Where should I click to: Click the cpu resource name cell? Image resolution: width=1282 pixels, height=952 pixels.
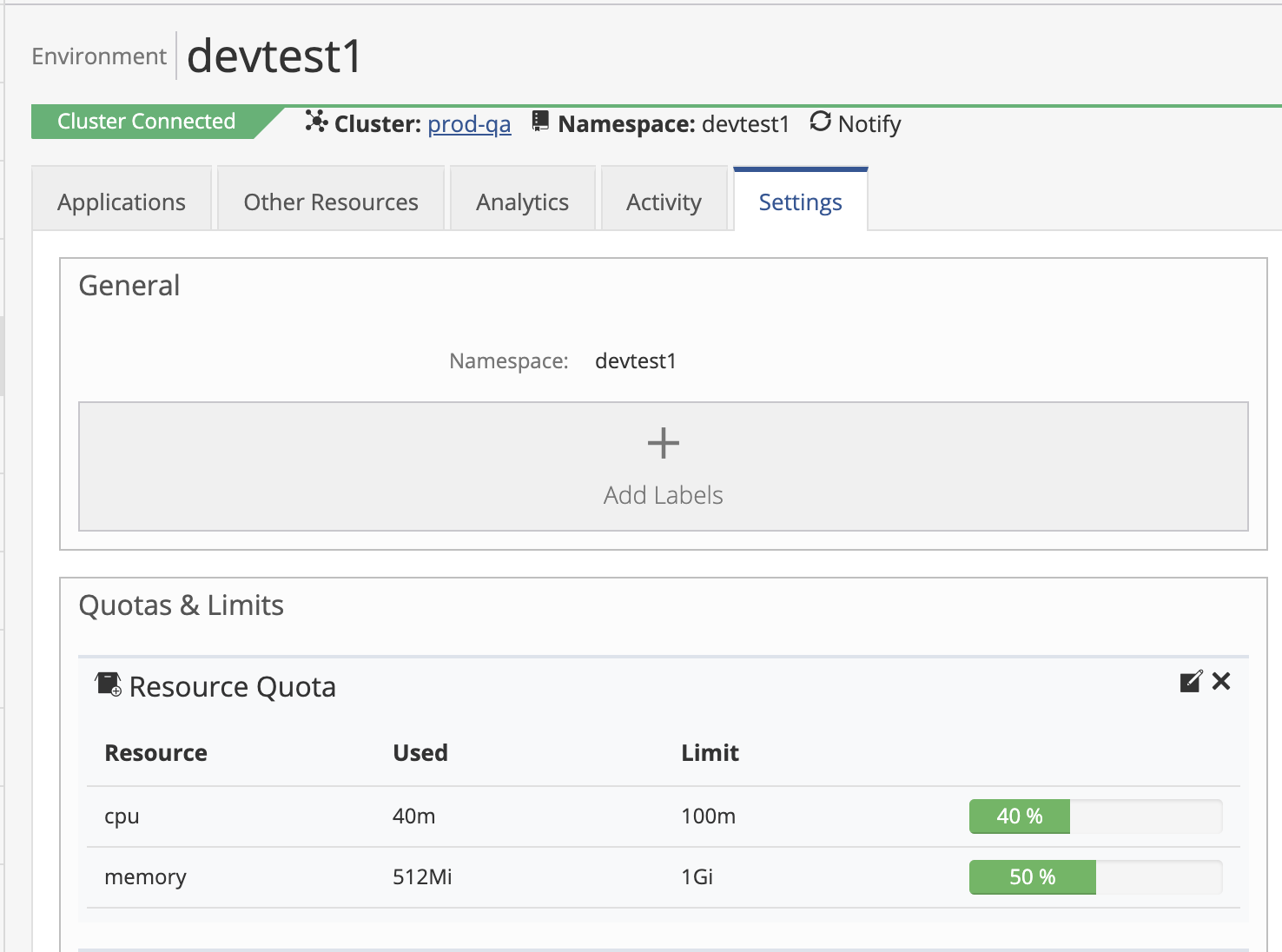(x=122, y=817)
